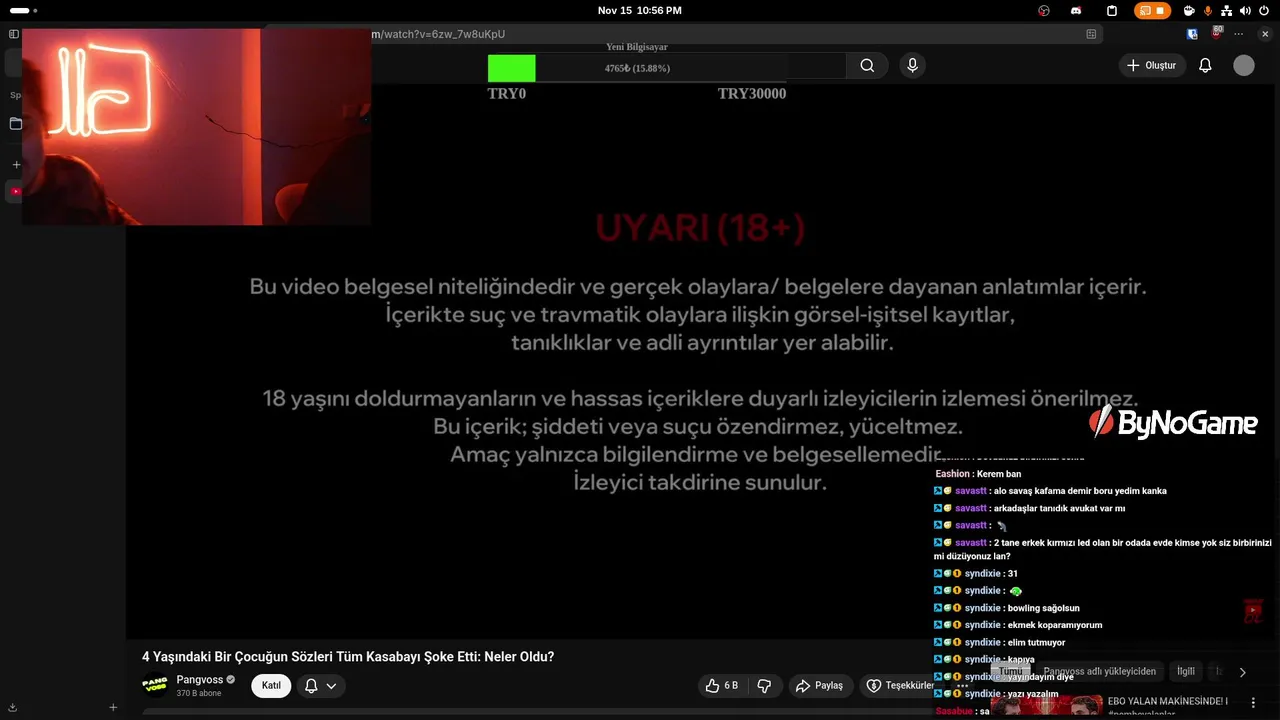The height and width of the screenshot is (720, 1280).
Task: Open the red extension with the 60 badge
Action: point(1217,33)
